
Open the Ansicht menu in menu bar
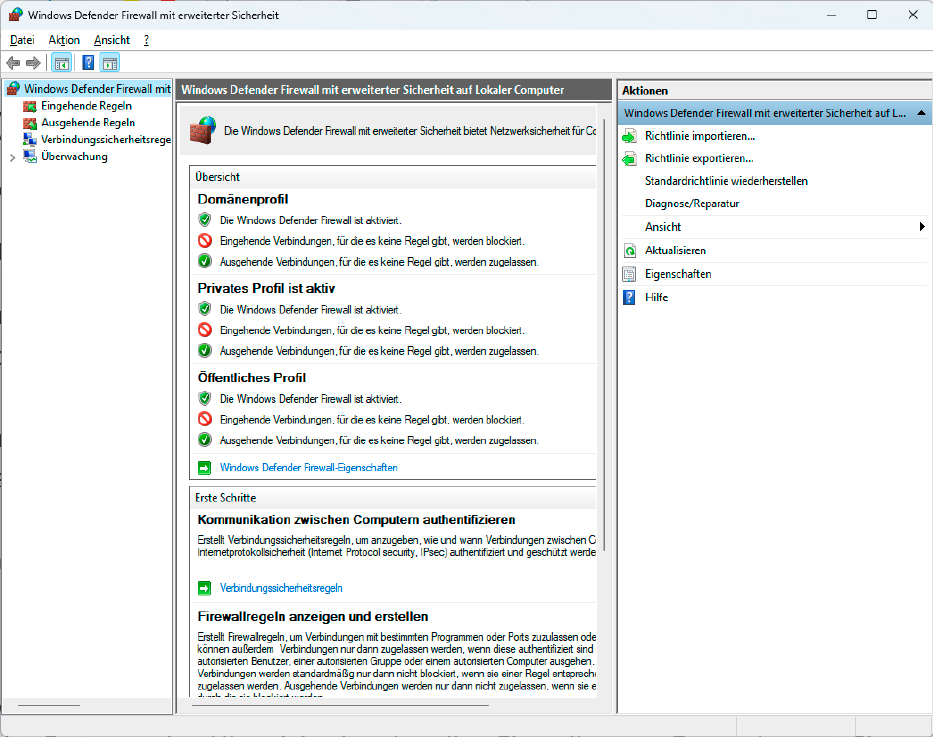click(111, 40)
